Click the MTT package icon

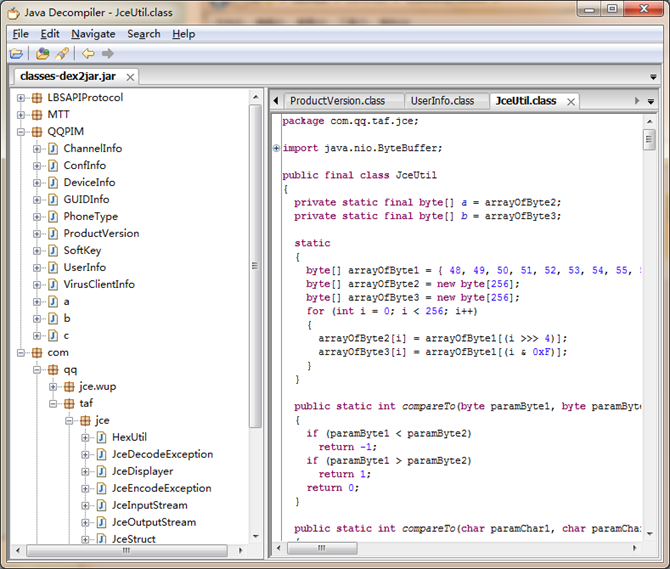pos(37,115)
